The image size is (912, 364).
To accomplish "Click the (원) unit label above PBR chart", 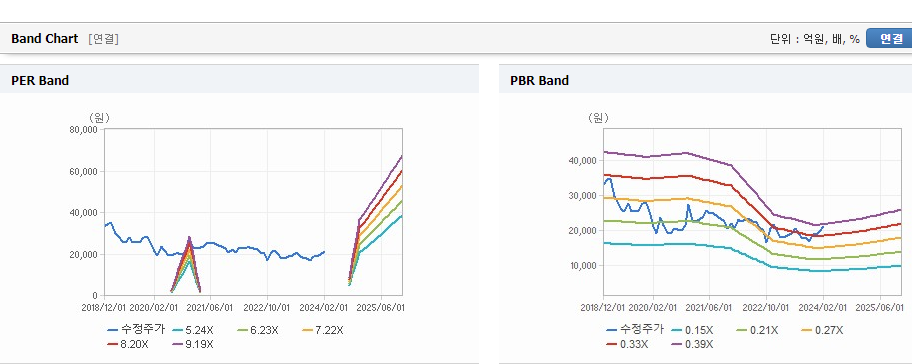I will 598,118.
